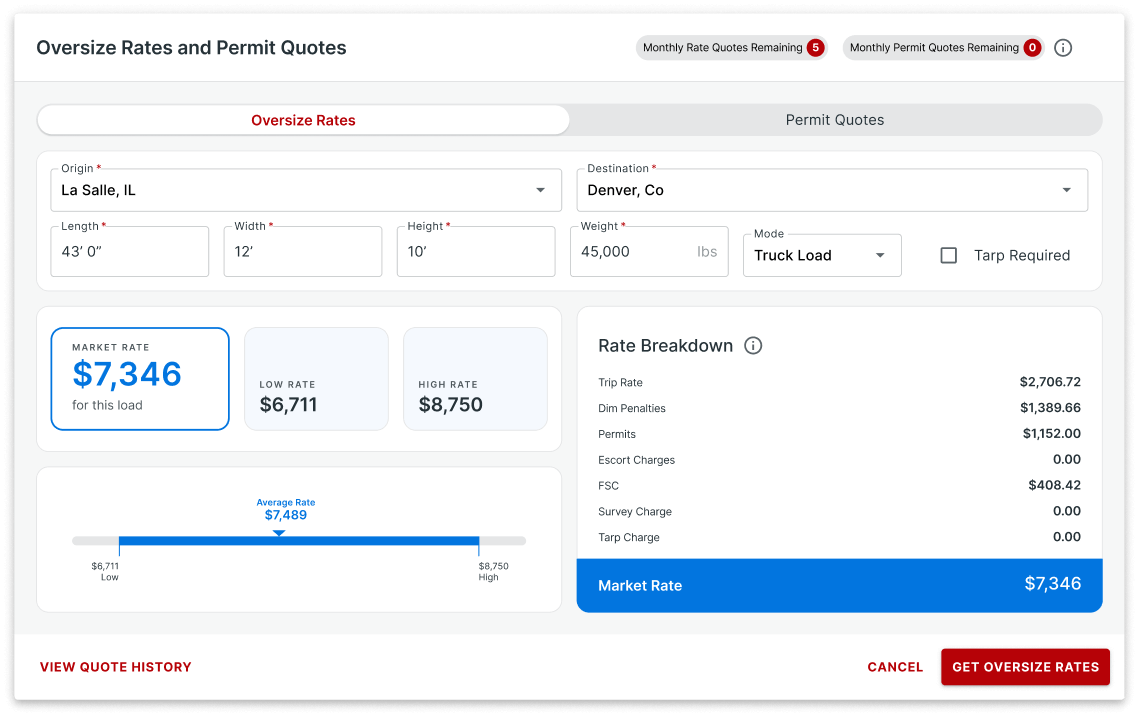Click the red rate quotes remaining badge
Viewport: 1139px width, 716px height.
815,48
